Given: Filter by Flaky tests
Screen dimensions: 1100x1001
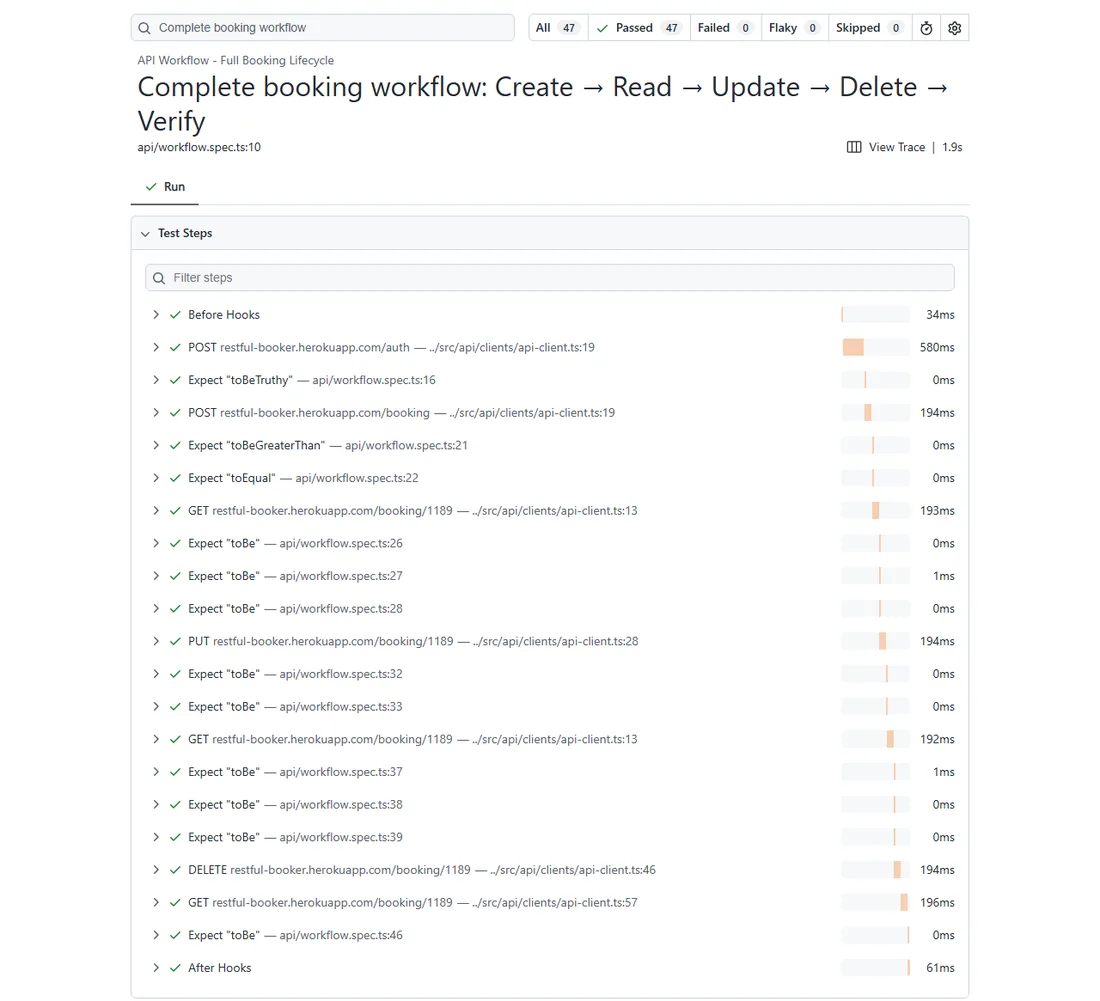Looking at the screenshot, I should [794, 28].
